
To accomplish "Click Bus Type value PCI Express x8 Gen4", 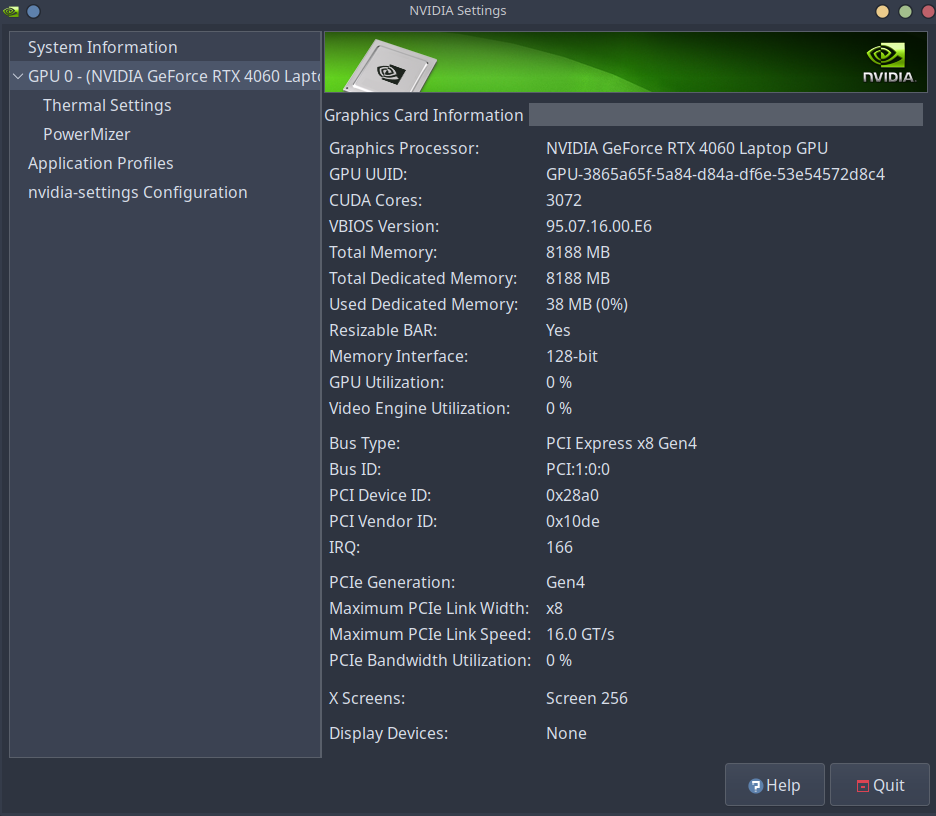I will 621,444.
